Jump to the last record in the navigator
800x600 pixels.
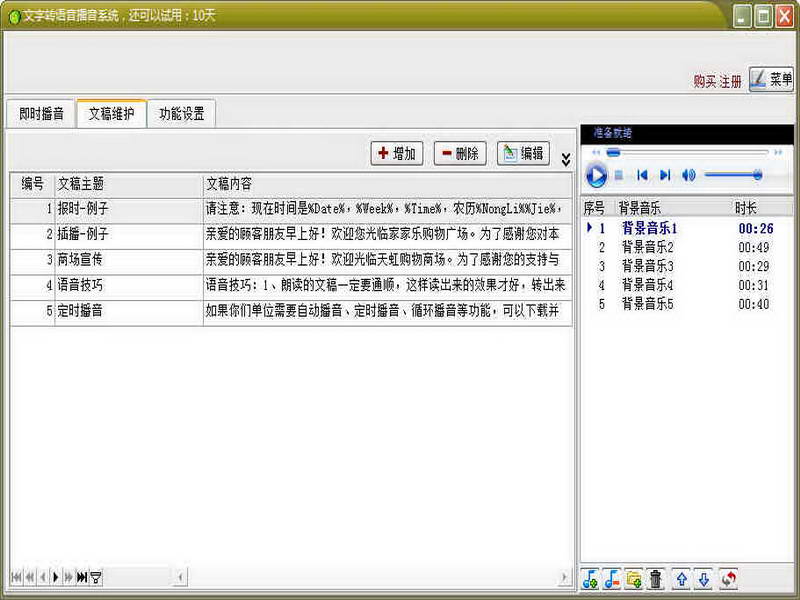pos(82,577)
